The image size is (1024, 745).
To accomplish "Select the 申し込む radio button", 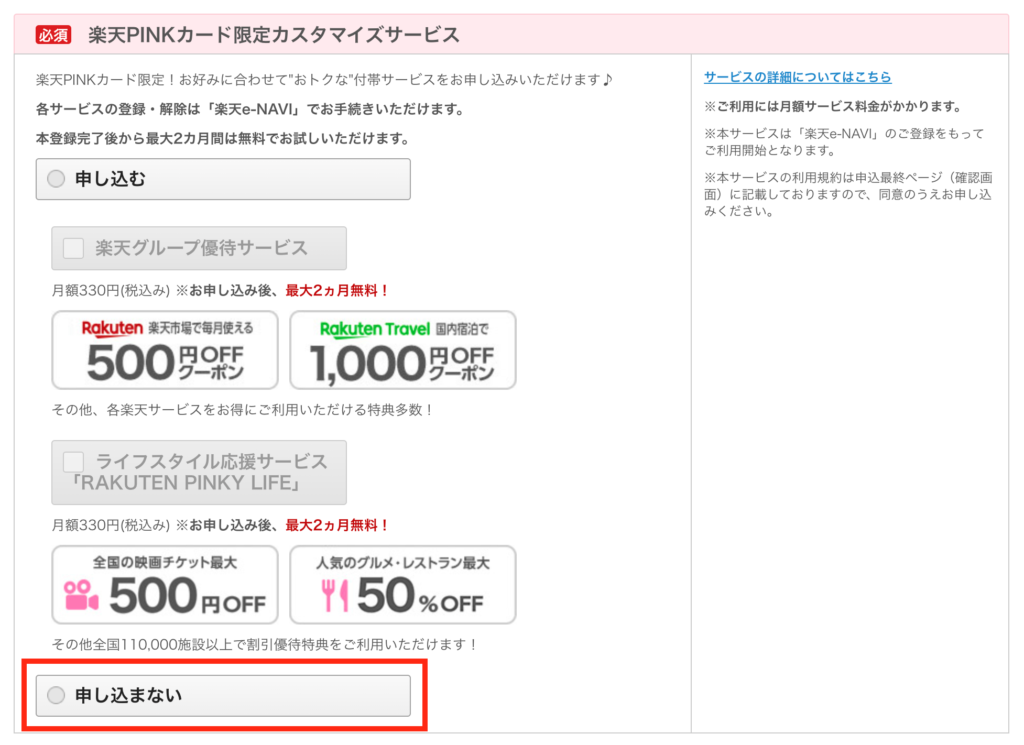I will tap(56, 179).
